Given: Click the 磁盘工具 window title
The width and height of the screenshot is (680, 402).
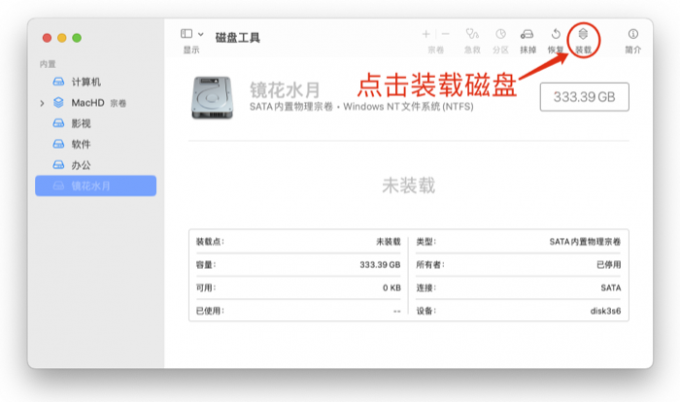Looking at the screenshot, I should click(238, 38).
